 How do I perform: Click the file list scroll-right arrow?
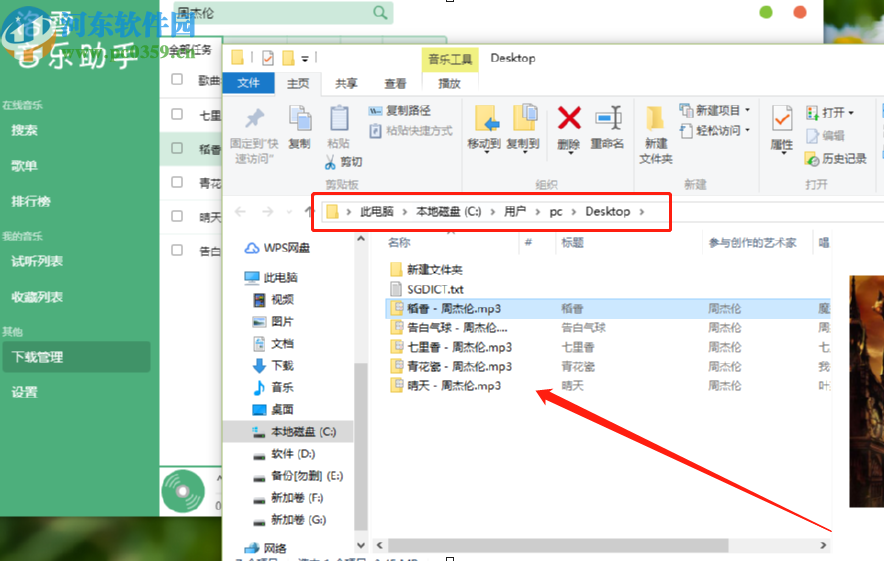pos(823,545)
